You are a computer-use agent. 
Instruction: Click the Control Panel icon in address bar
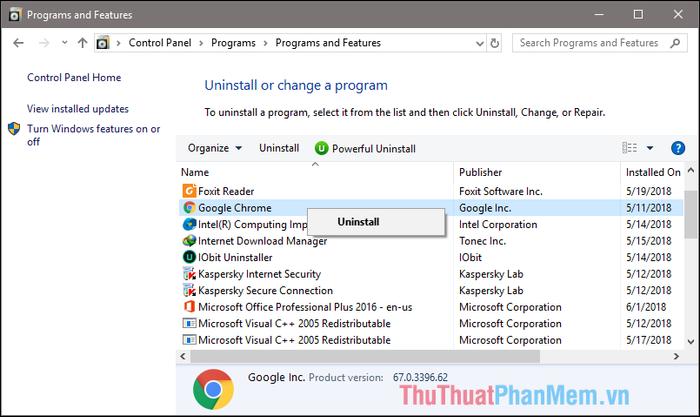pyautogui.click(x=103, y=43)
